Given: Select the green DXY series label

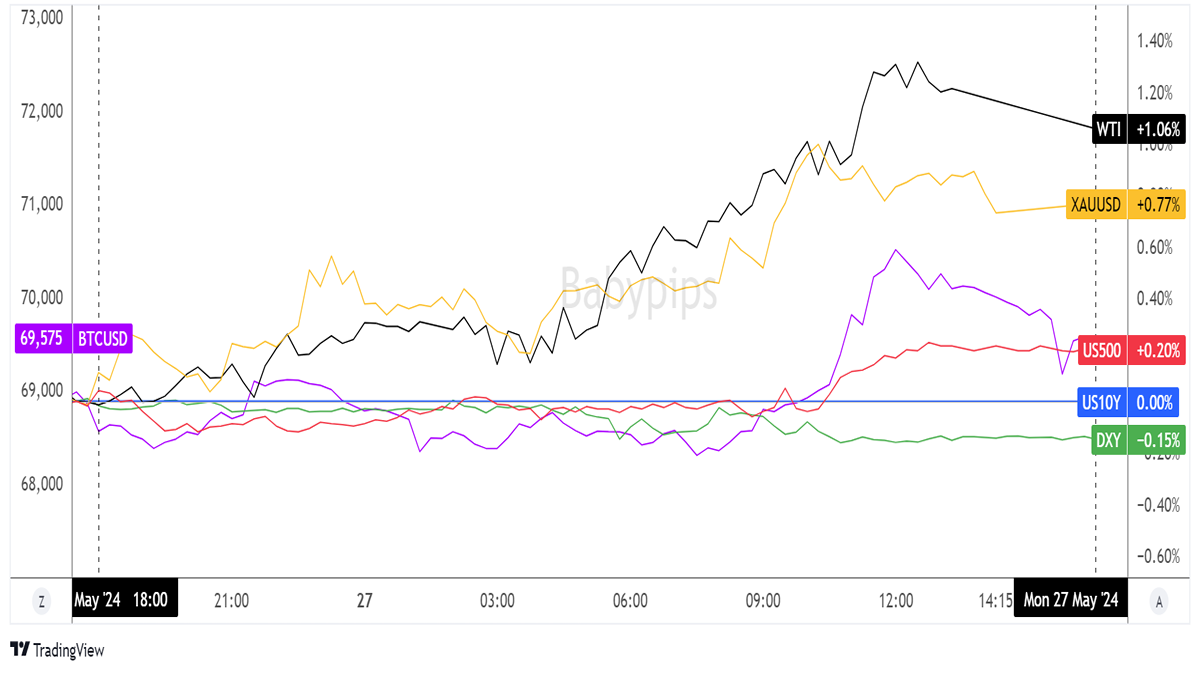Looking at the screenshot, I should coord(1107,439).
